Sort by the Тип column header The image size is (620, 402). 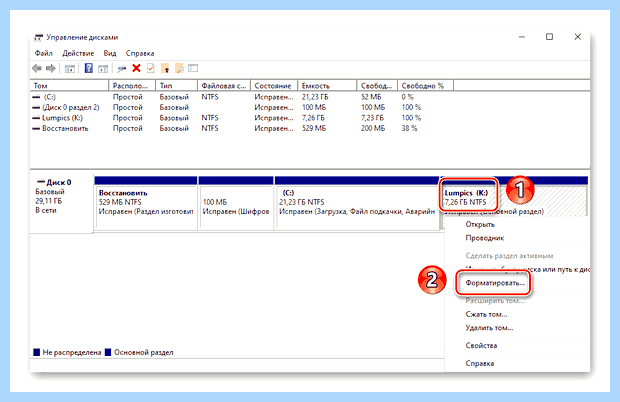point(176,86)
